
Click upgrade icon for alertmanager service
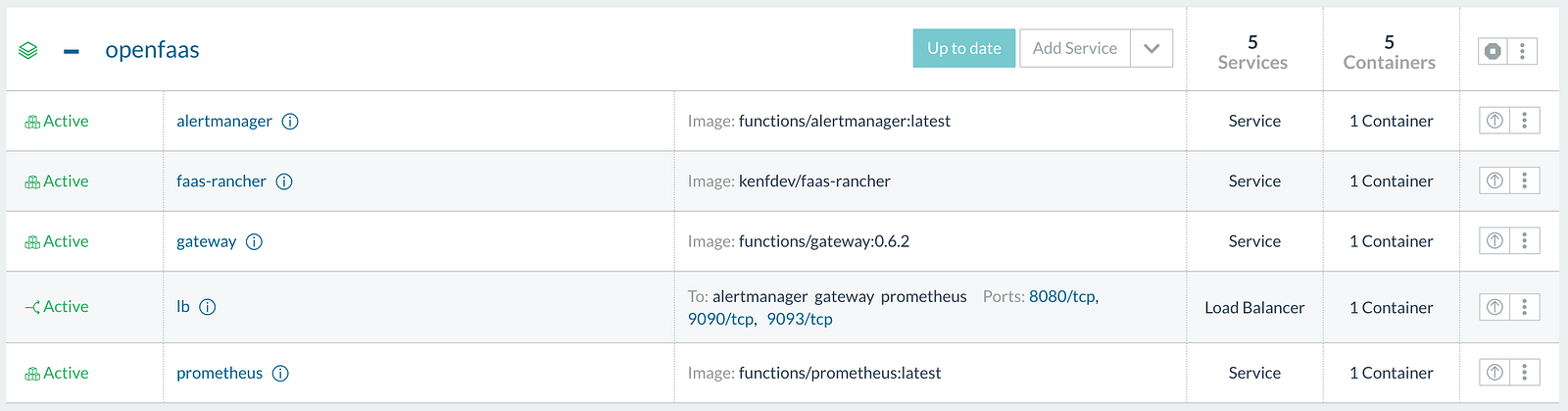coord(1494,121)
